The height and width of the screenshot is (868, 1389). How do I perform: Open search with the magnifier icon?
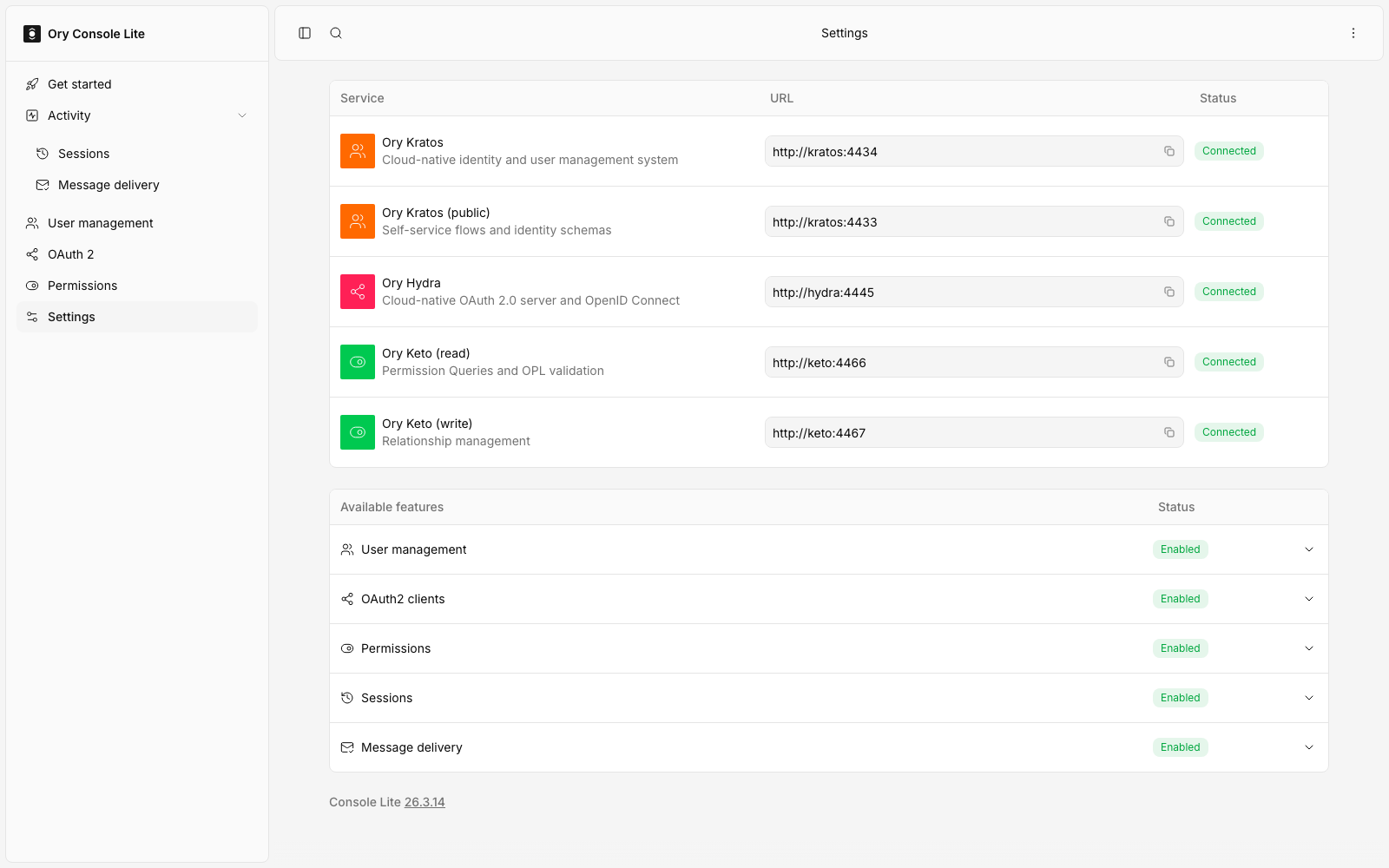pyautogui.click(x=336, y=33)
